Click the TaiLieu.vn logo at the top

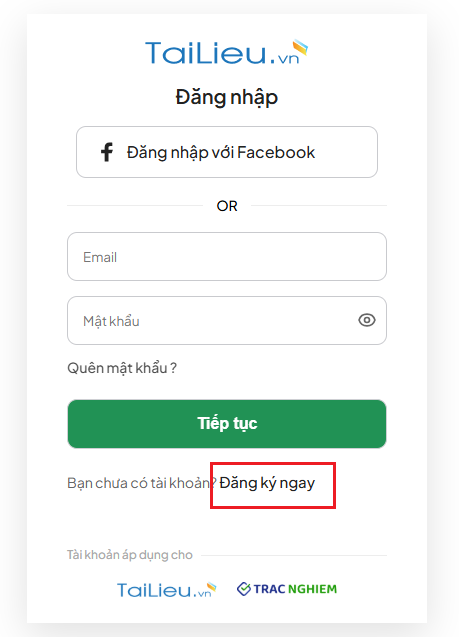point(227,52)
